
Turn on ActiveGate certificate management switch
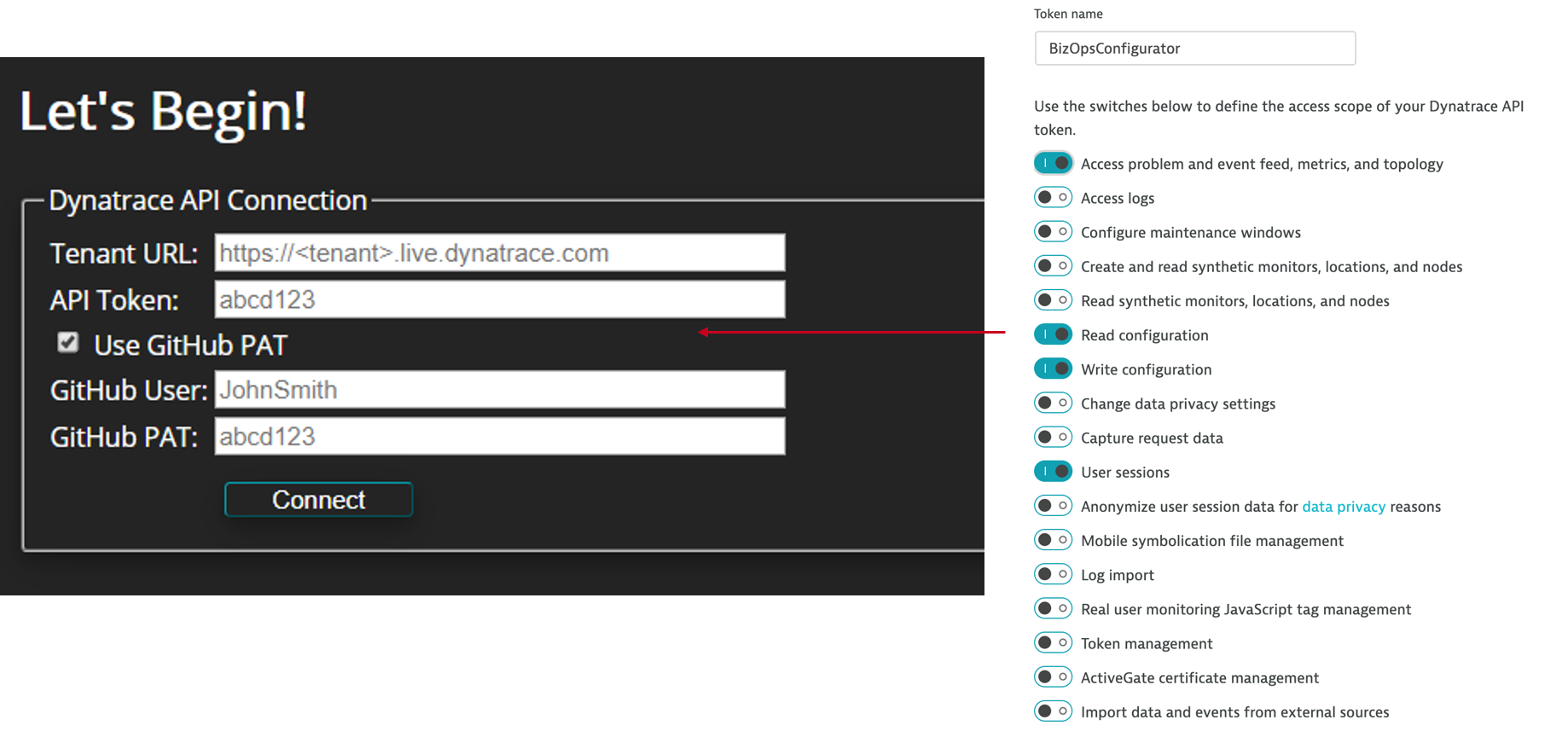click(1053, 677)
